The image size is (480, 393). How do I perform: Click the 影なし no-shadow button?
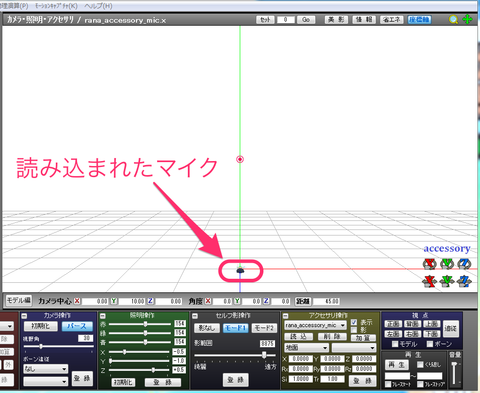coord(207,328)
